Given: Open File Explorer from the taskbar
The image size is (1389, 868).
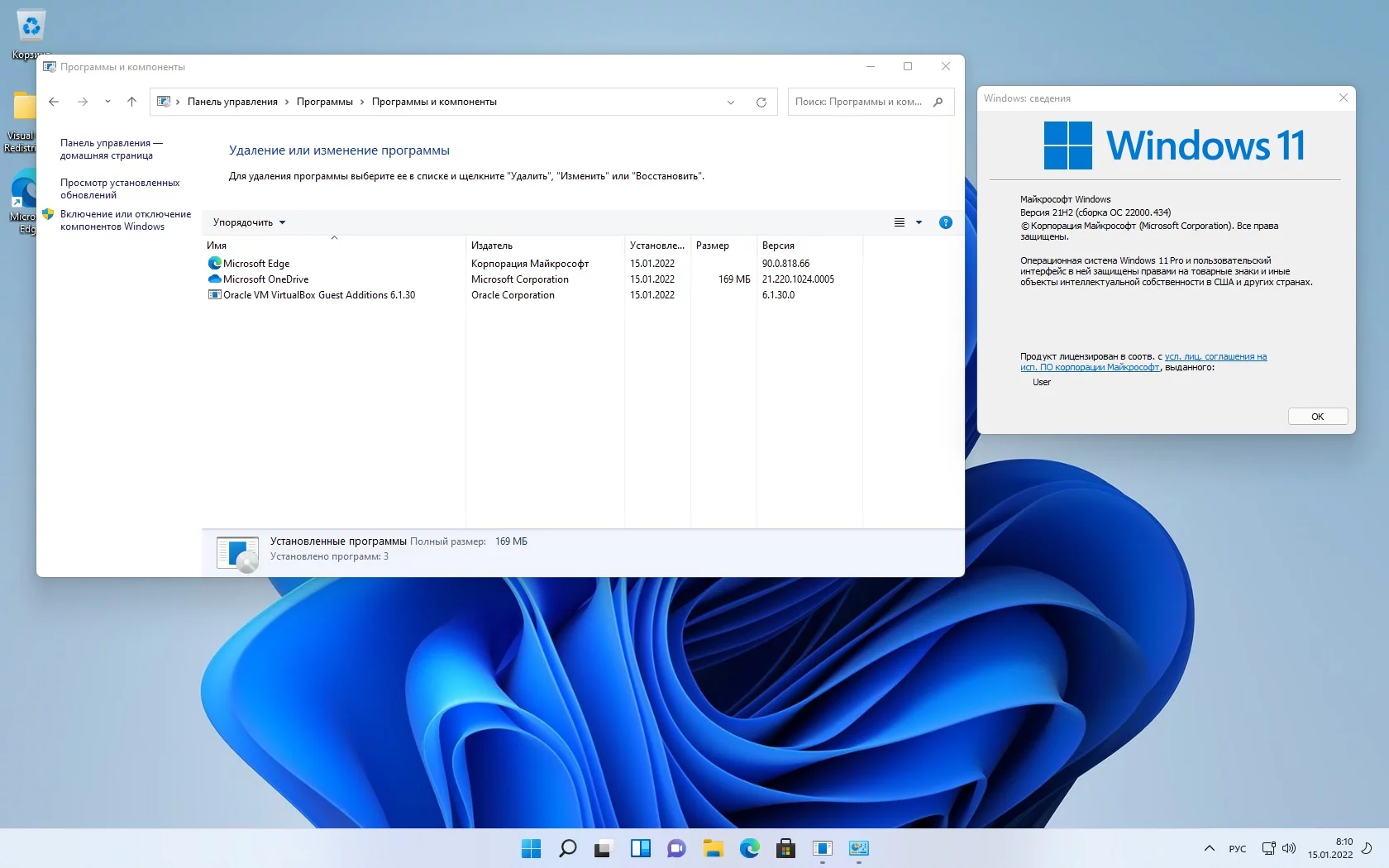Looking at the screenshot, I should point(713,848).
